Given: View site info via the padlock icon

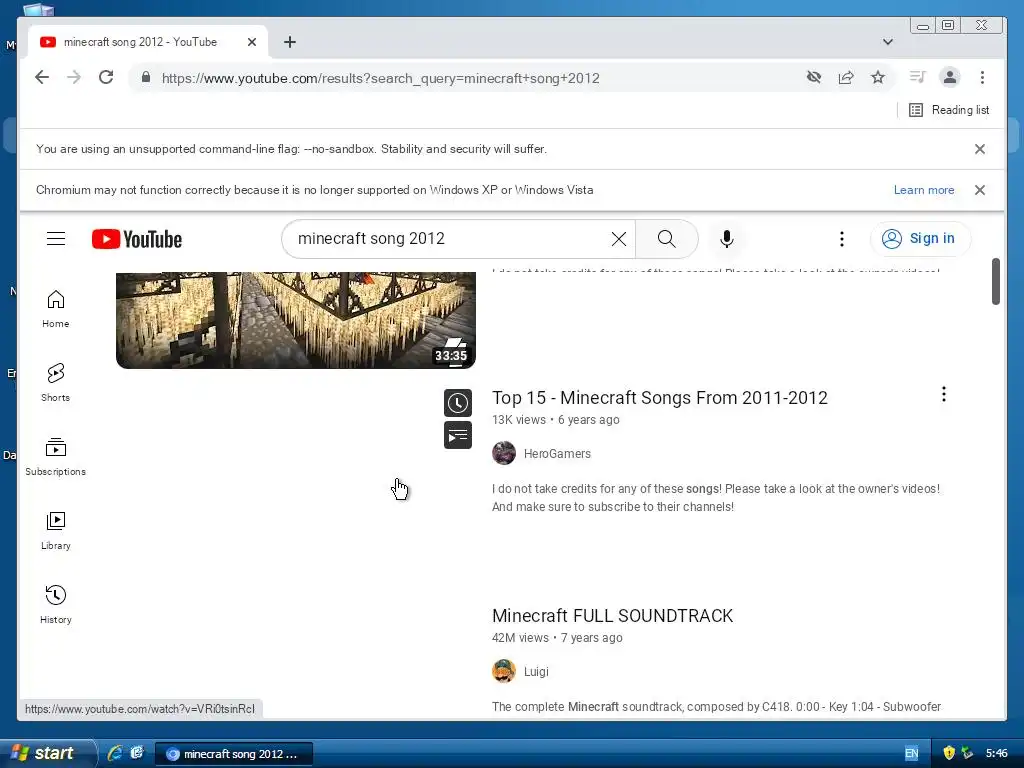Looking at the screenshot, I should [x=146, y=78].
